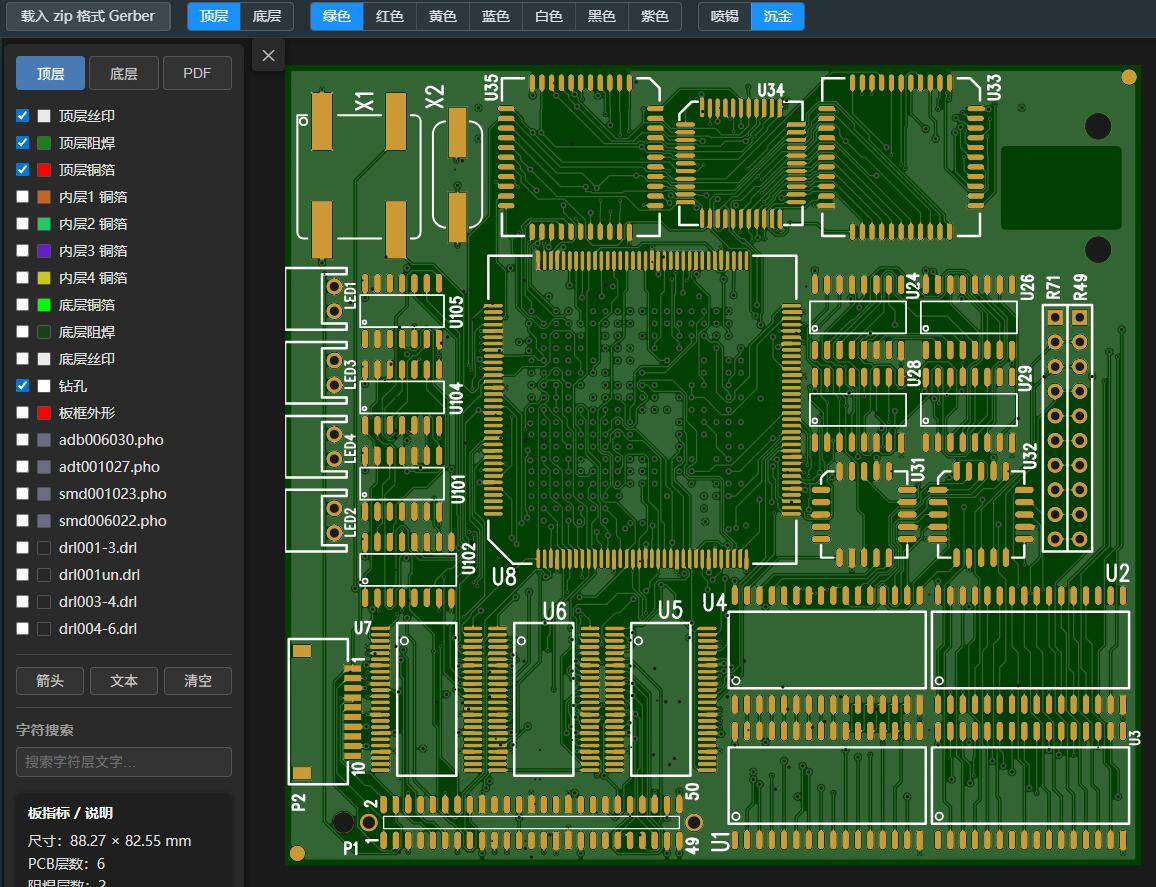Screen dimensions: 1156x887
Task: Enable the 内层1 铜箔 layer checkbox
Action: click(x=23, y=197)
